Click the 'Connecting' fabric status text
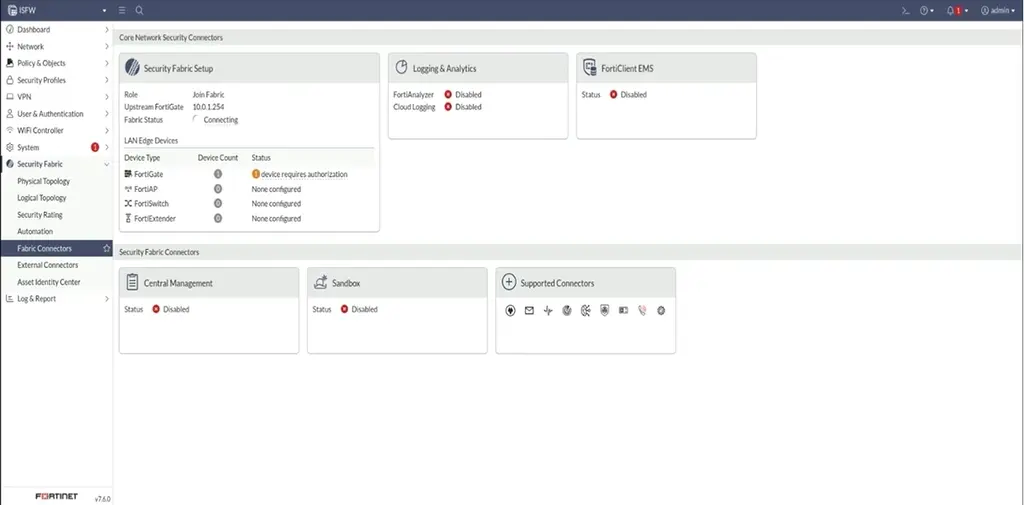Image resolution: width=1024 pixels, height=505 pixels. 221,120
